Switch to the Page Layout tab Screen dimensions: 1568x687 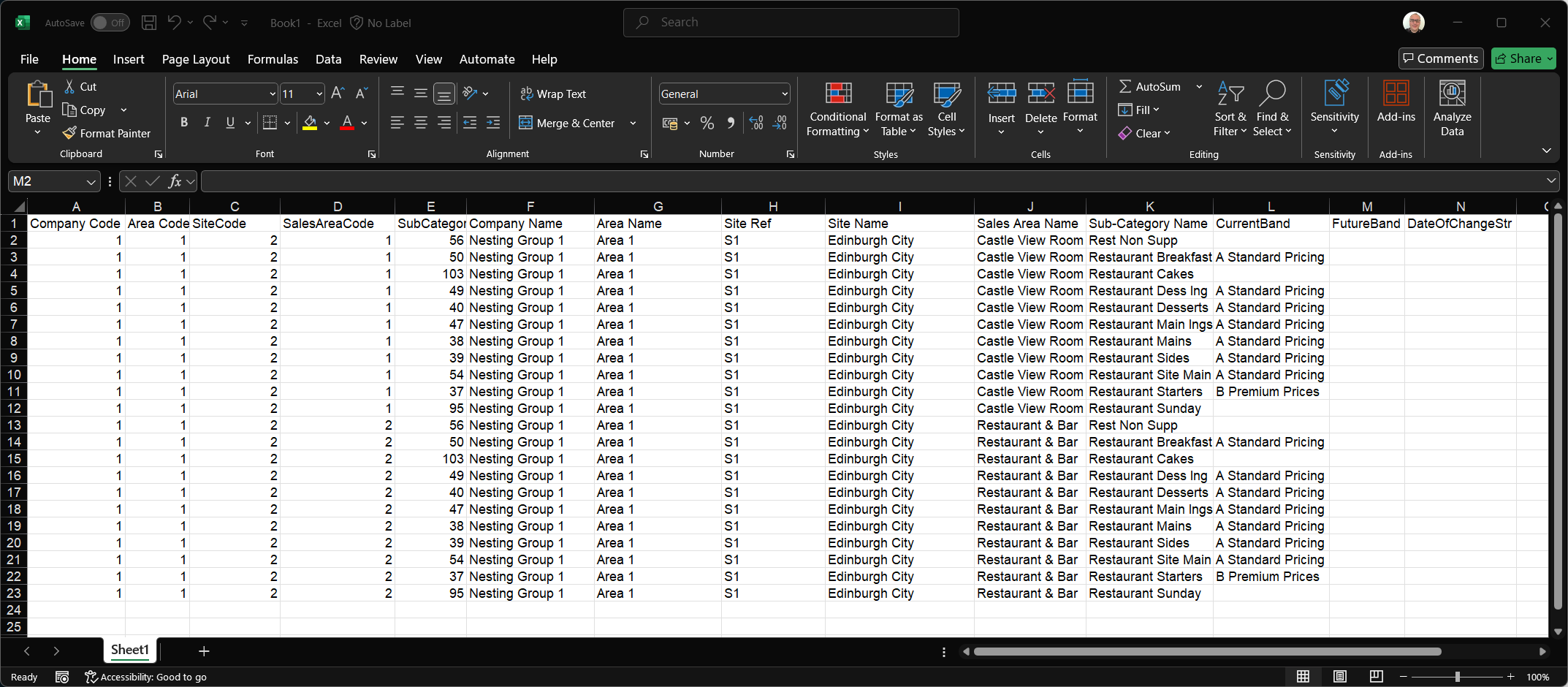click(x=195, y=59)
